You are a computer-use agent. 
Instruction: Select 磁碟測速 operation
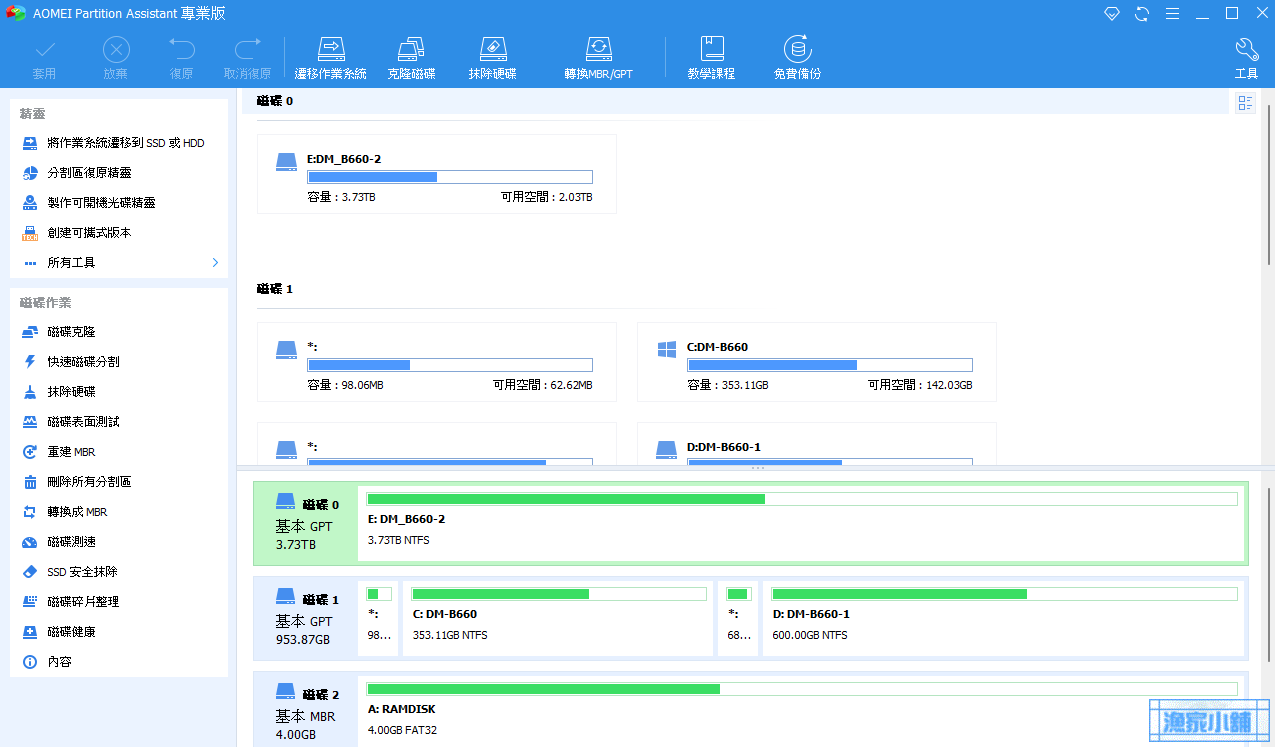[119, 542]
